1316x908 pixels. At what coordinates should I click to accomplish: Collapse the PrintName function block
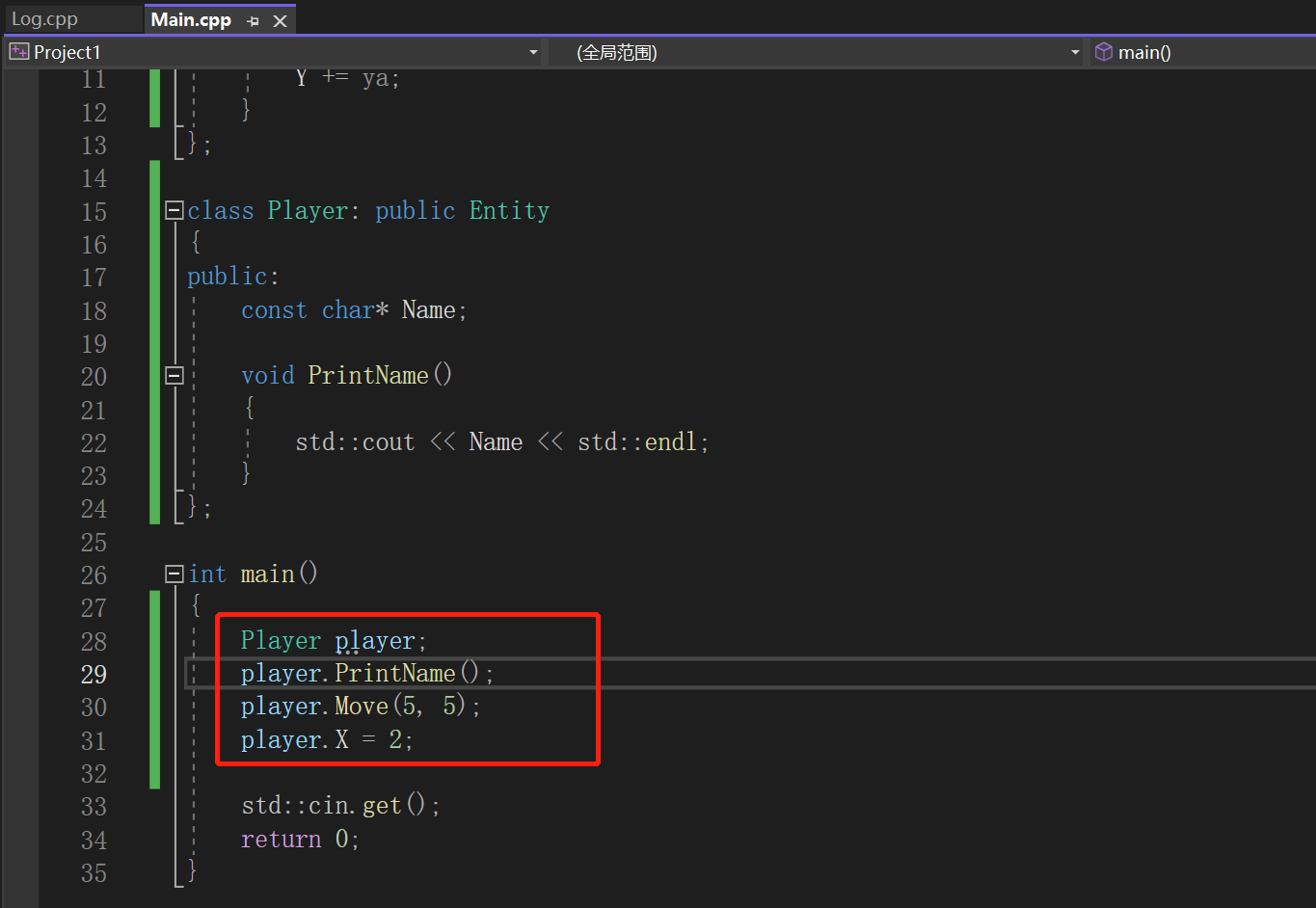175,376
